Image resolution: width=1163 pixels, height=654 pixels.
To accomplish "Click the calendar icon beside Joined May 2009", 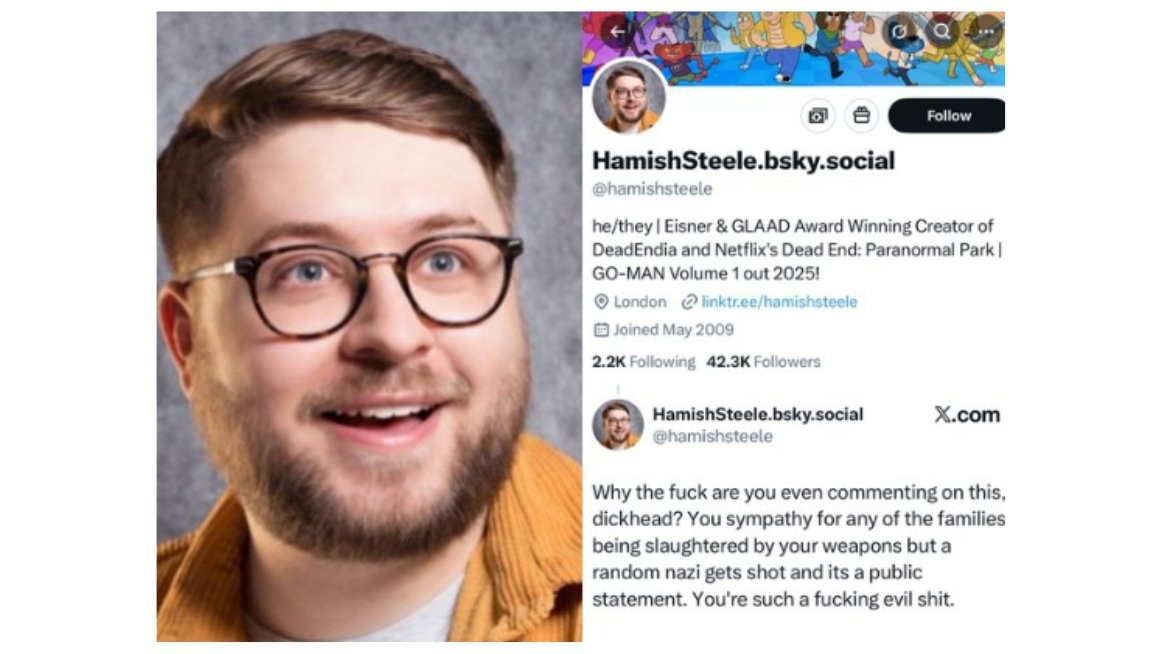I will point(602,330).
